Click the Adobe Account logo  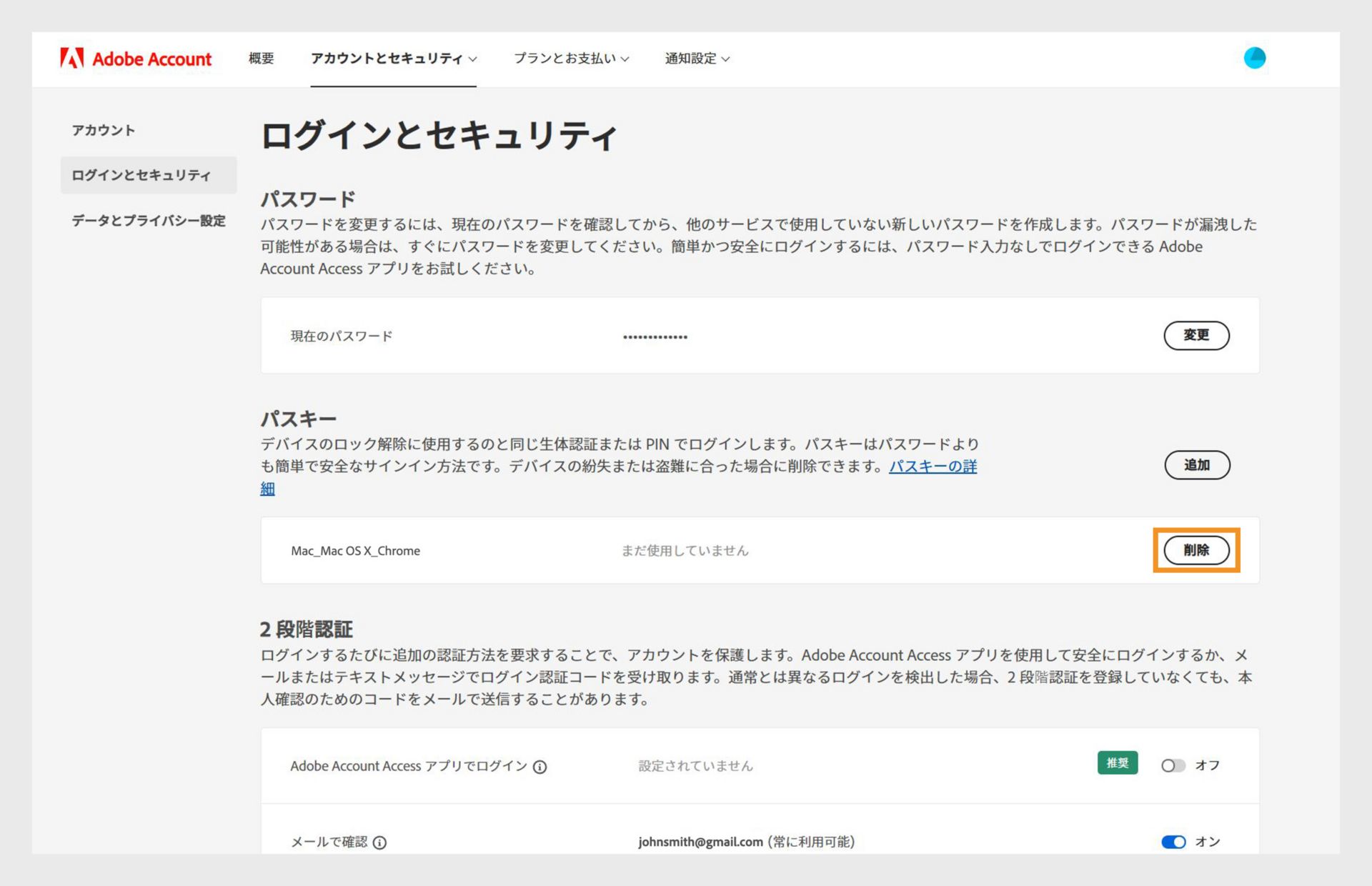click(136, 58)
